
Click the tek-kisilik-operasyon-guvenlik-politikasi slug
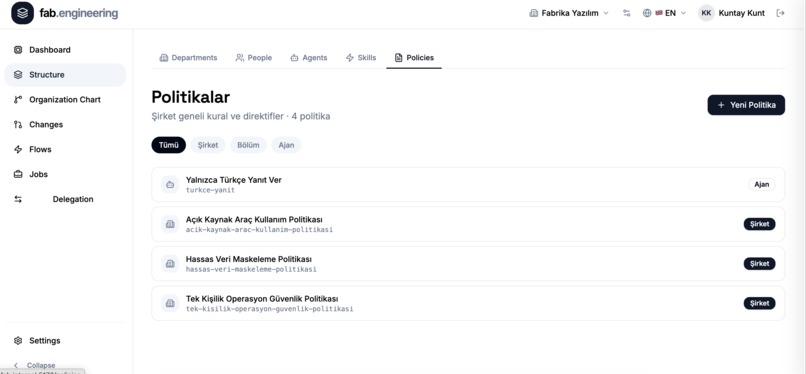pyautogui.click(x=269, y=309)
